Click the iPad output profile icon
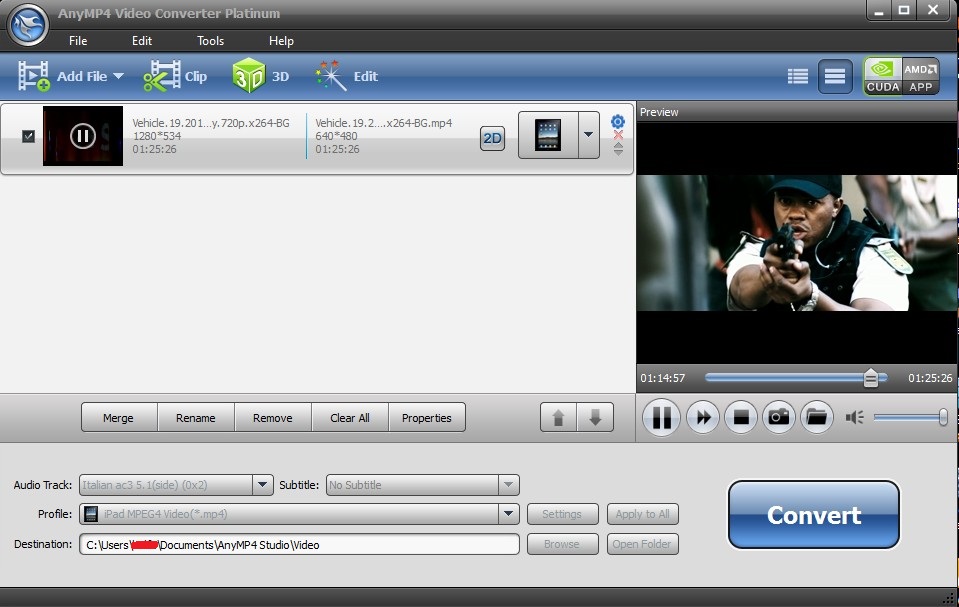959x607 pixels. point(548,135)
